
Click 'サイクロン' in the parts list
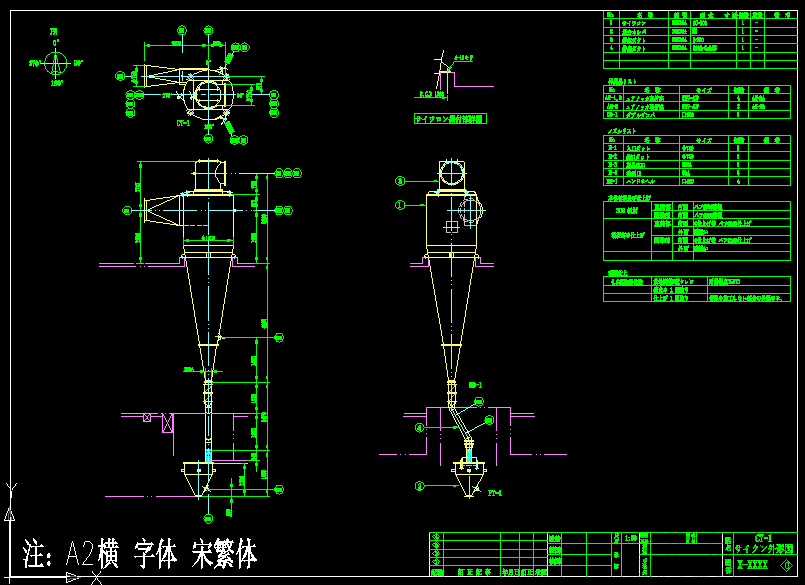pyautogui.click(x=634, y=23)
